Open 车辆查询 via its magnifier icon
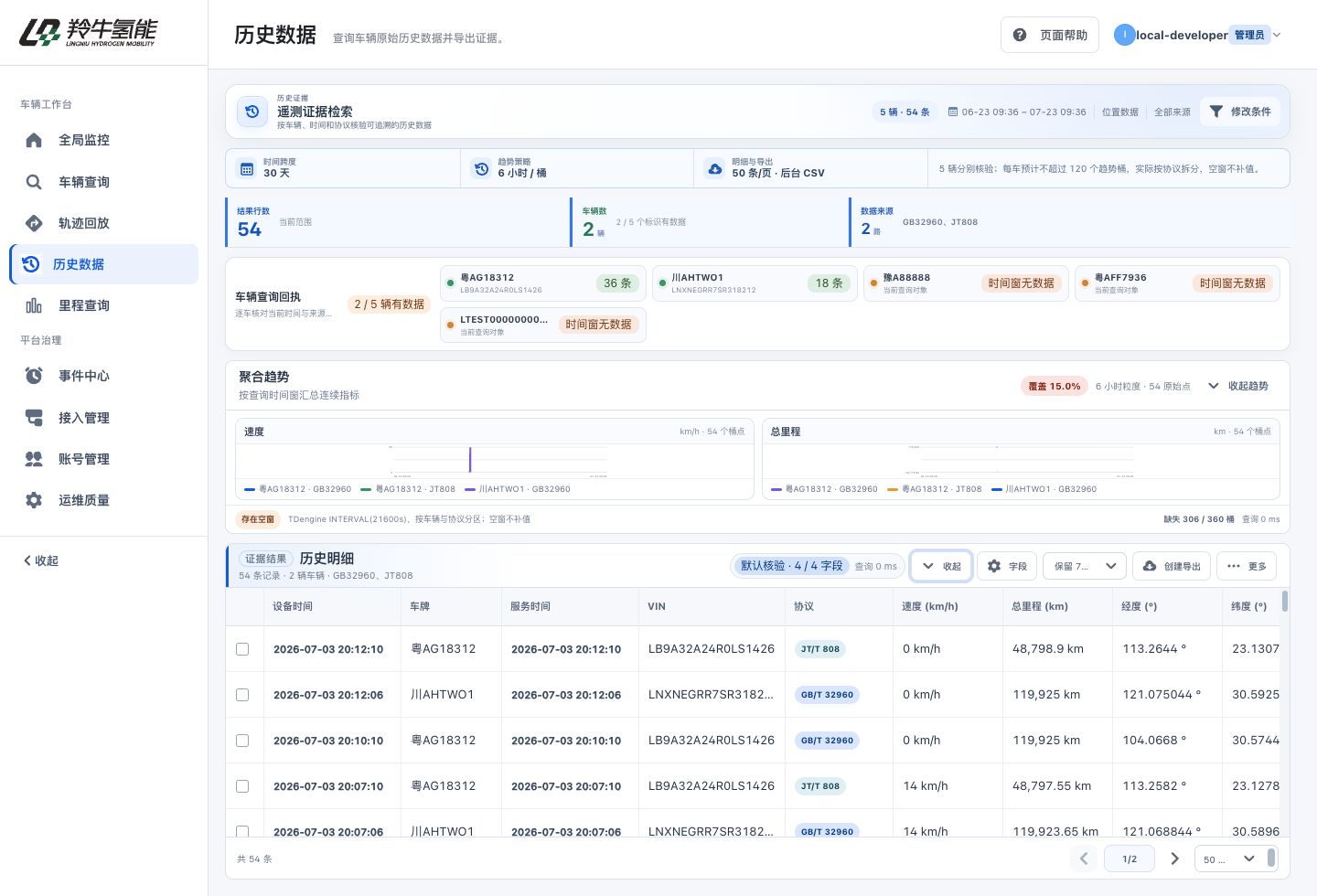This screenshot has width=1317, height=896. click(x=34, y=182)
